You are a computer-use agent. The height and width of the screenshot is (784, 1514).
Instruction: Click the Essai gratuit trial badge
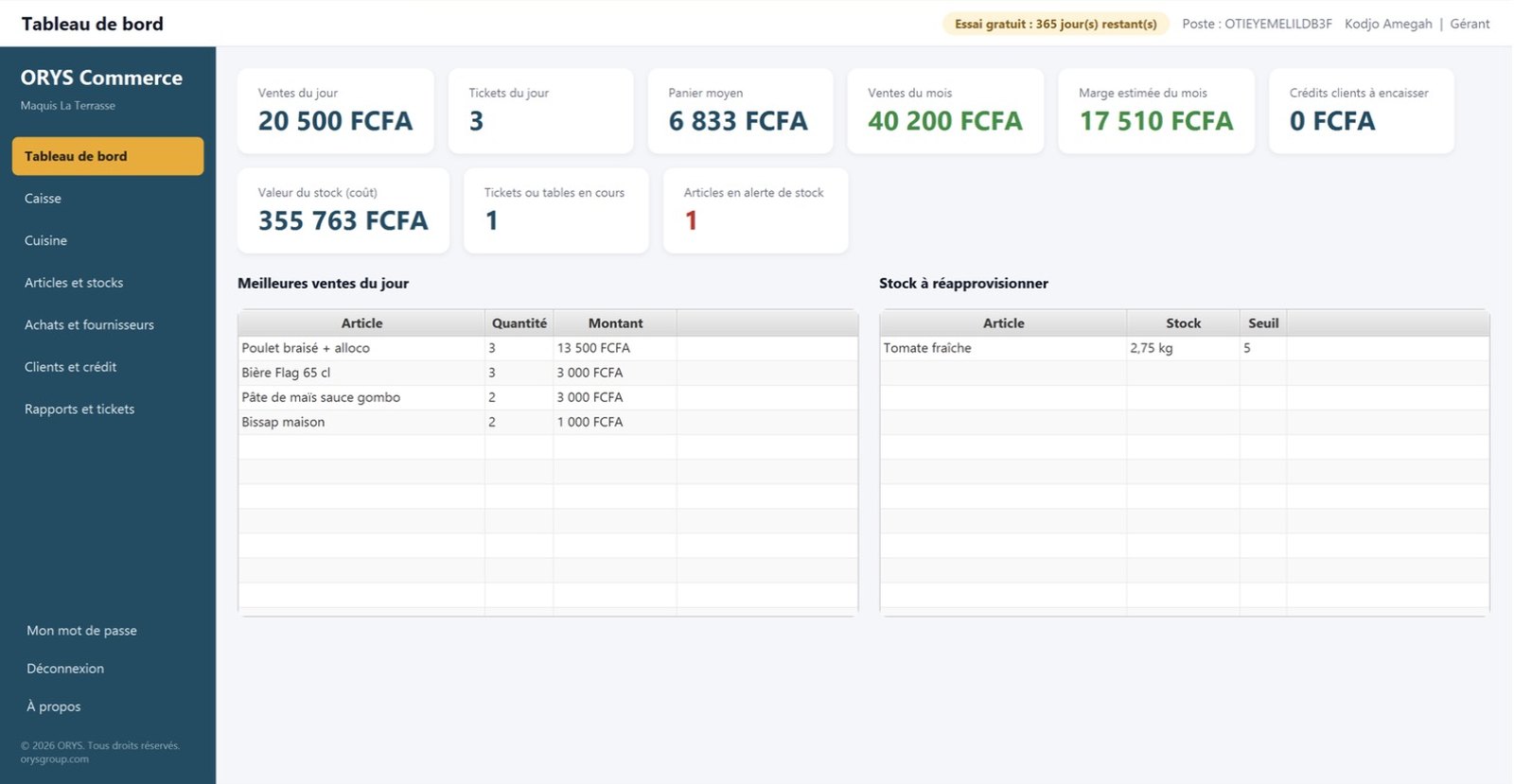pyautogui.click(x=1055, y=24)
